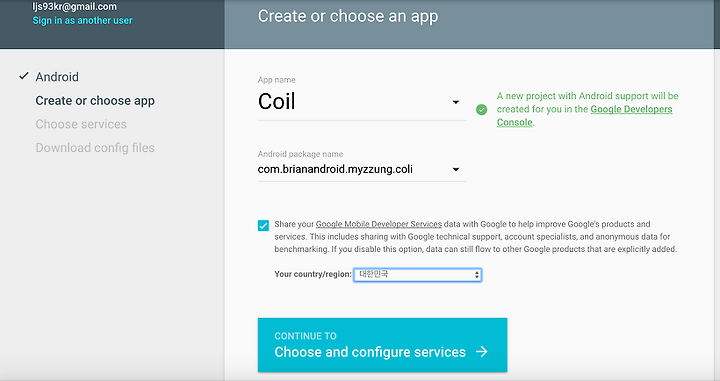This screenshot has width=720, height=381.
Task: Go to Choose services step
Action: [81, 124]
